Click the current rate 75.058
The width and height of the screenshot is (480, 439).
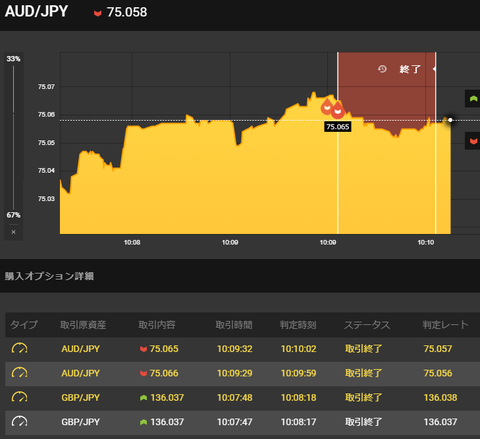click(127, 12)
